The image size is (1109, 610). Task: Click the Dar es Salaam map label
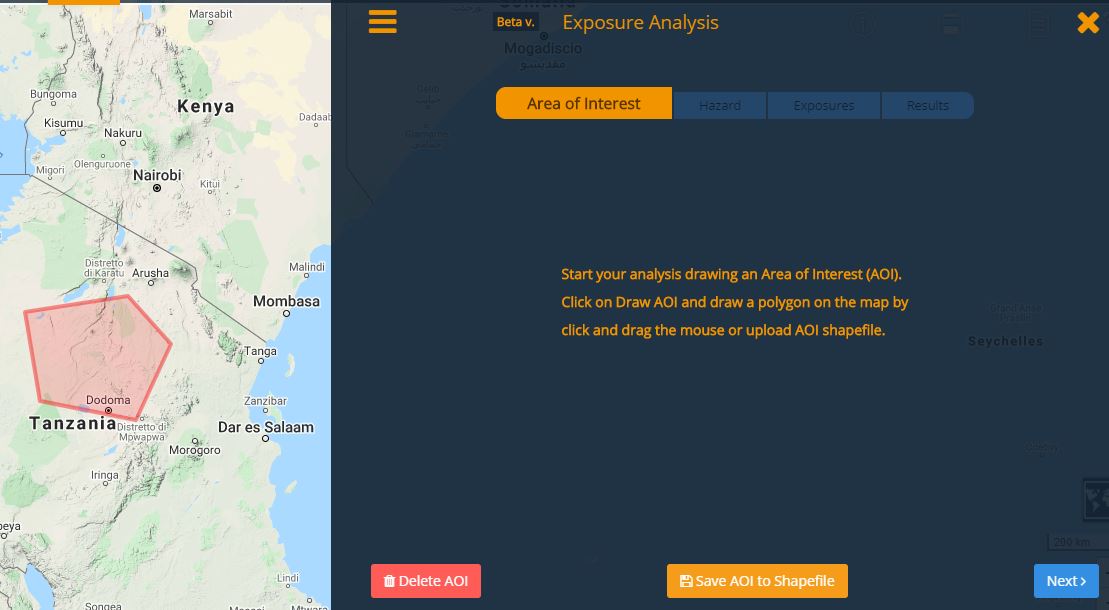click(x=266, y=427)
